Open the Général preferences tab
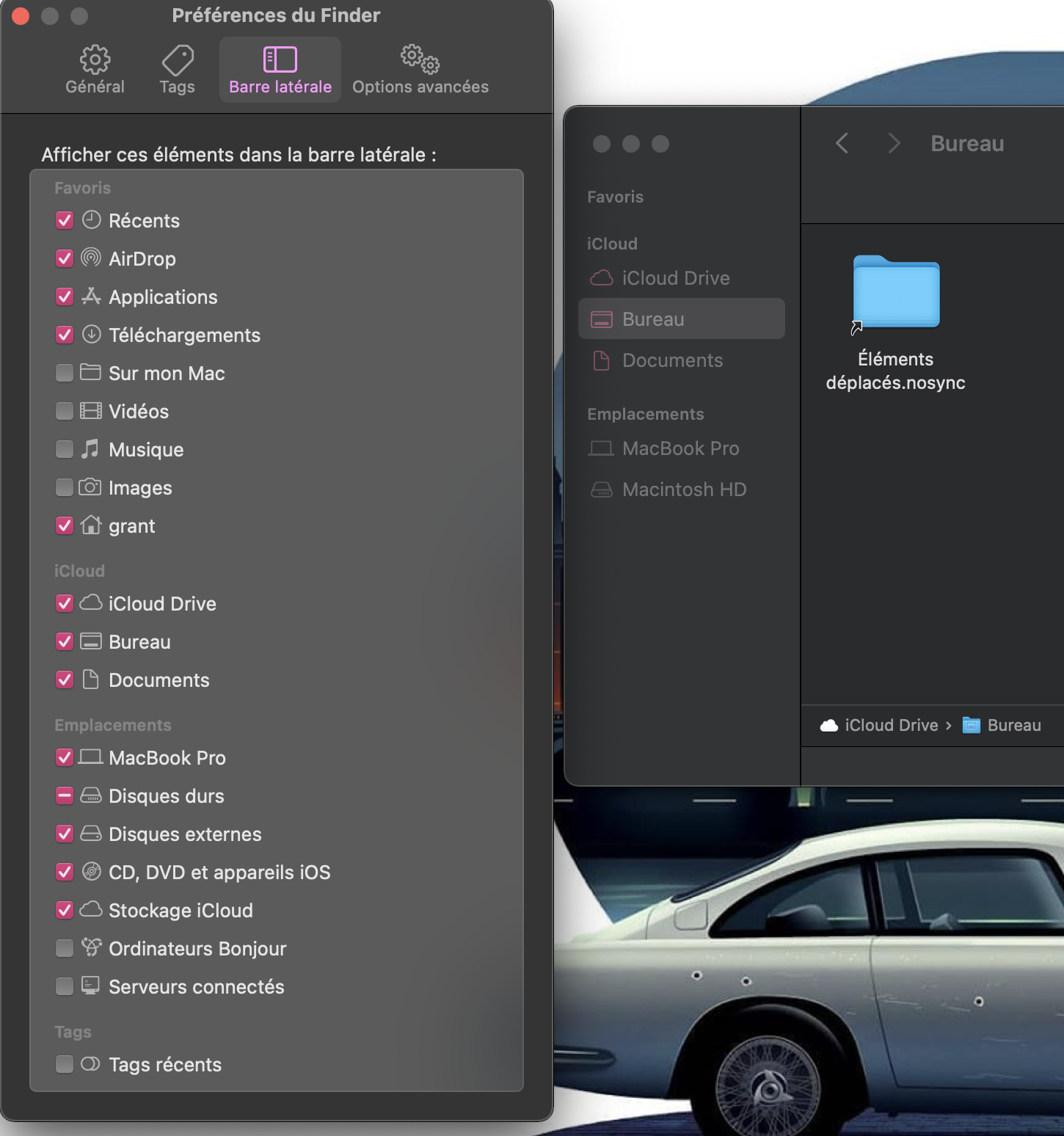Screen dimensions: 1064x1136 click(x=95, y=70)
